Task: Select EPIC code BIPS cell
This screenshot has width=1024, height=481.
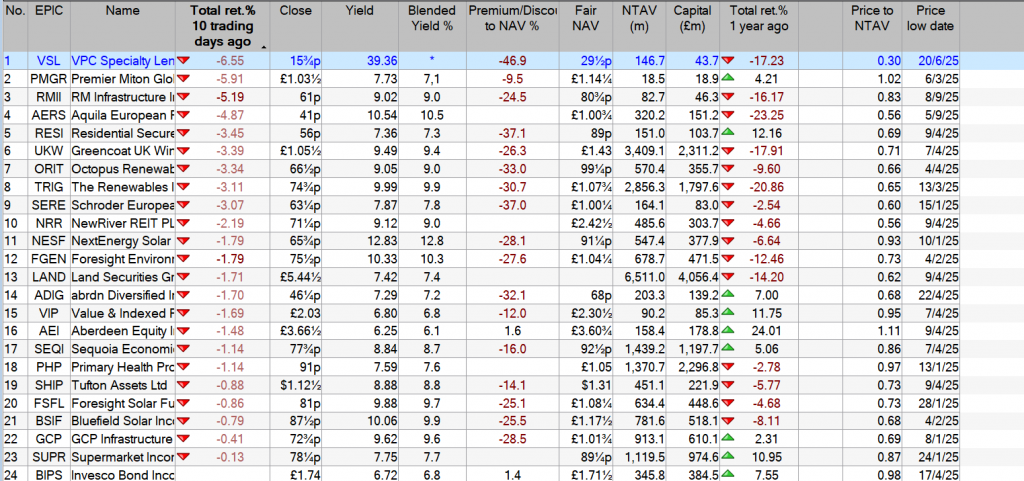Action: (47, 474)
